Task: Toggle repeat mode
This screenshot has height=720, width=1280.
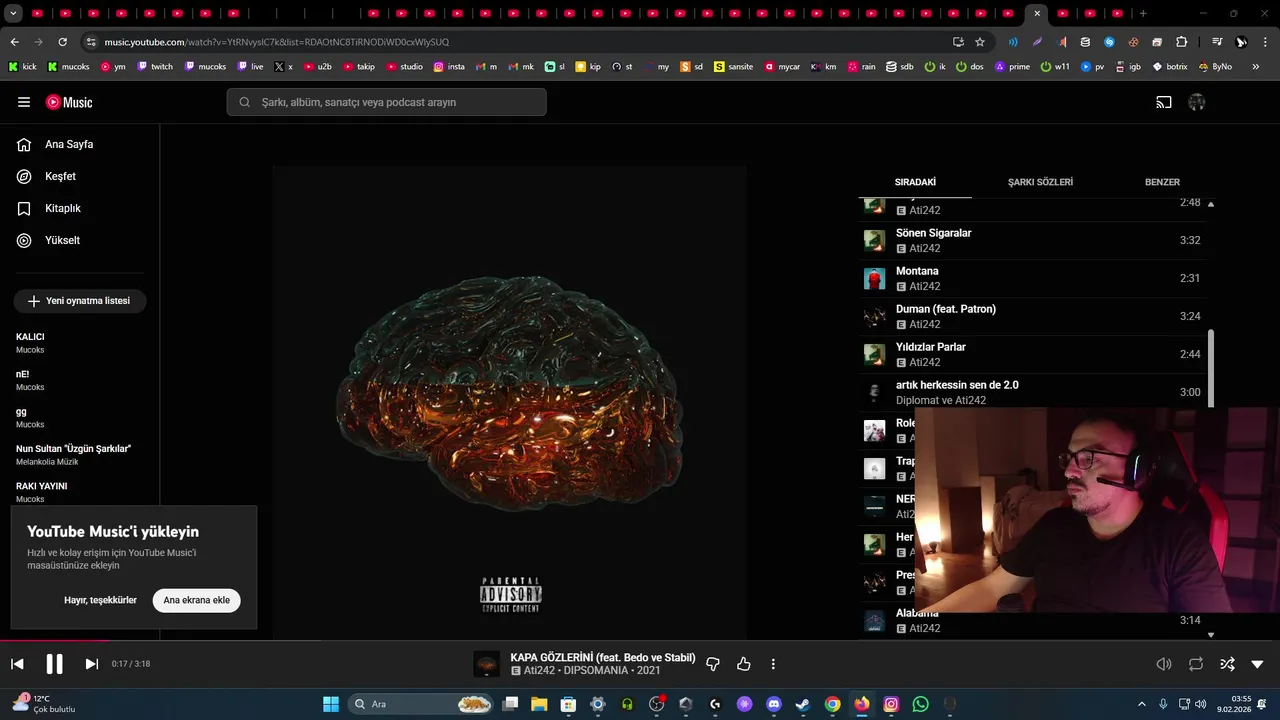Action: pyautogui.click(x=1196, y=664)
